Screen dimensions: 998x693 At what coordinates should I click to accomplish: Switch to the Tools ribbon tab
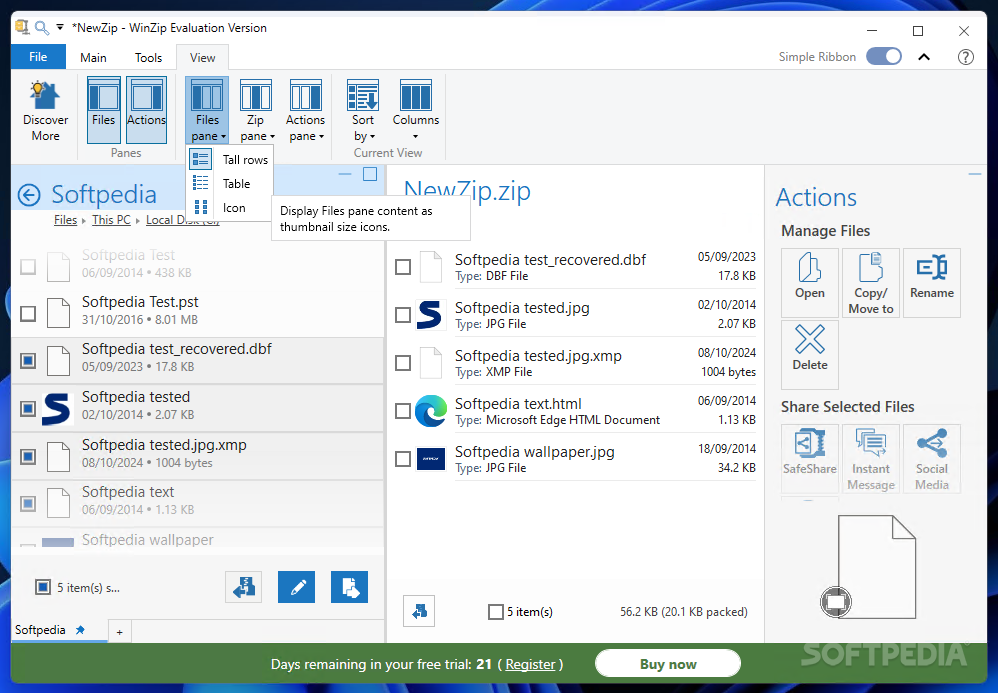148,57
